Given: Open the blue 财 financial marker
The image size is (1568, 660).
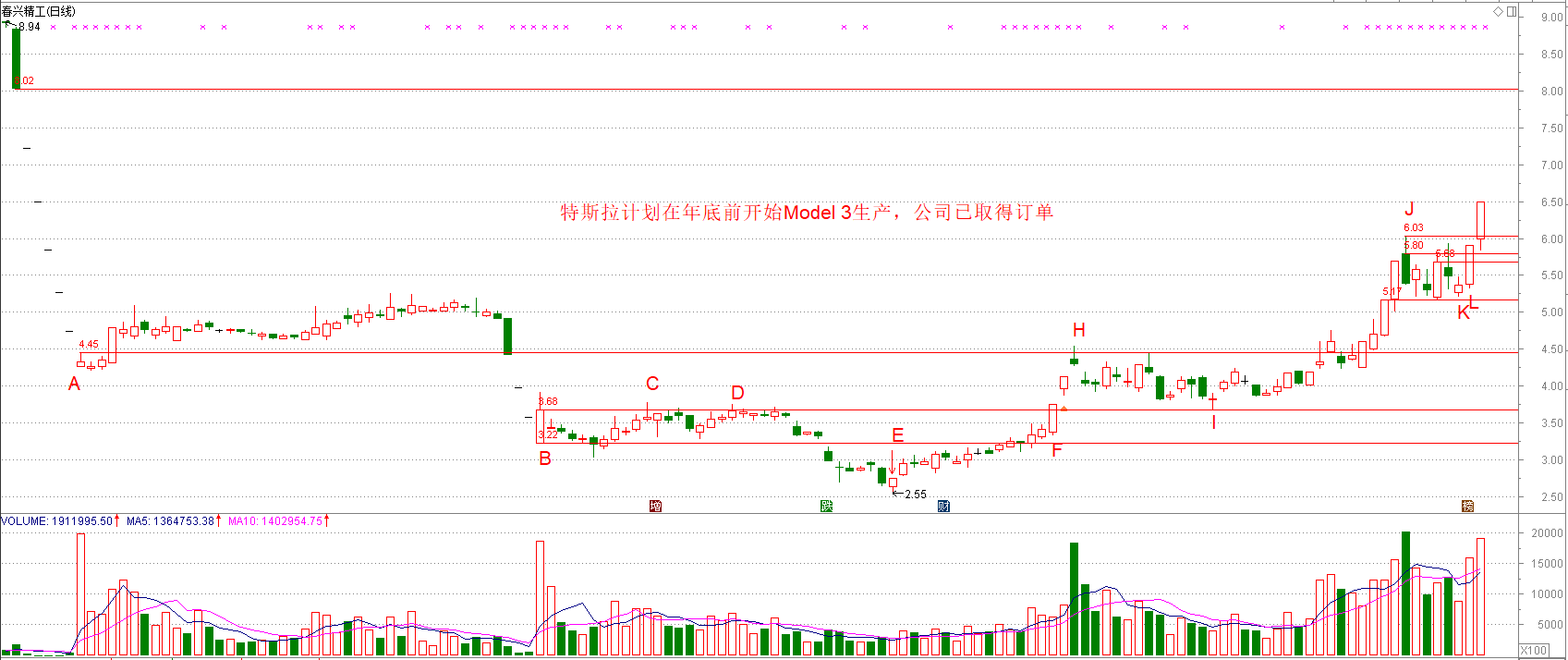Looking at the screenshot, I should click(x=943, y=506).
